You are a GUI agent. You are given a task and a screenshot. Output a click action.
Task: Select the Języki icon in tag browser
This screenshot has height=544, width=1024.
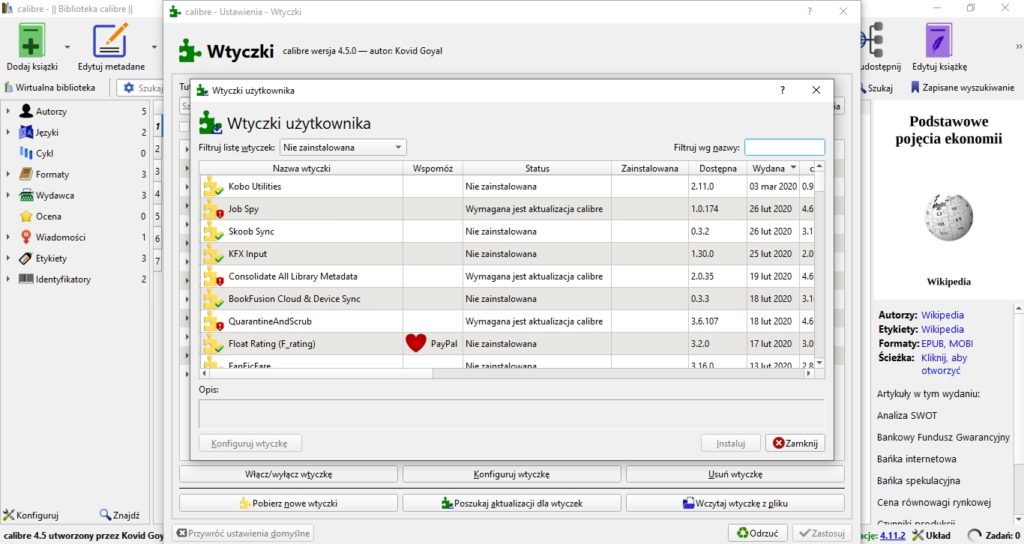coord(26,132)
